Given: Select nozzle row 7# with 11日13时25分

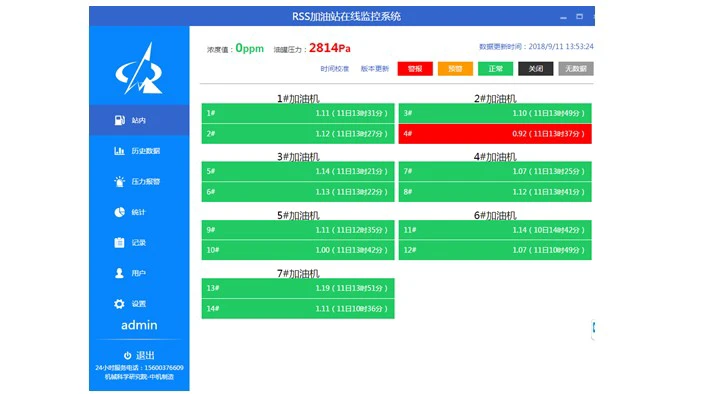Looking at the screenshot, I should click(x=495, y=171).
